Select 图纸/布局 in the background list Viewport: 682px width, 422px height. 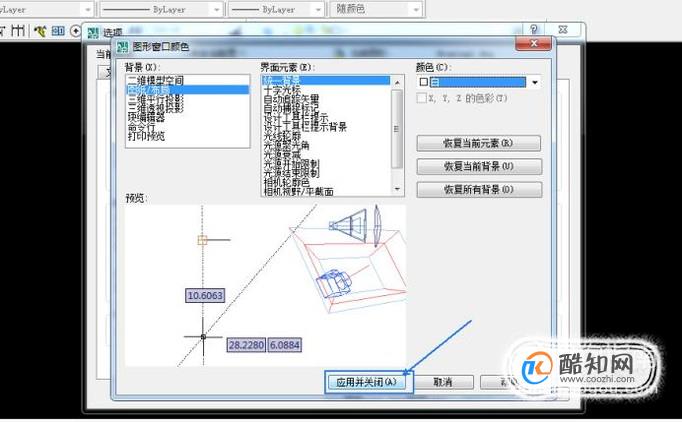(187, 90)
